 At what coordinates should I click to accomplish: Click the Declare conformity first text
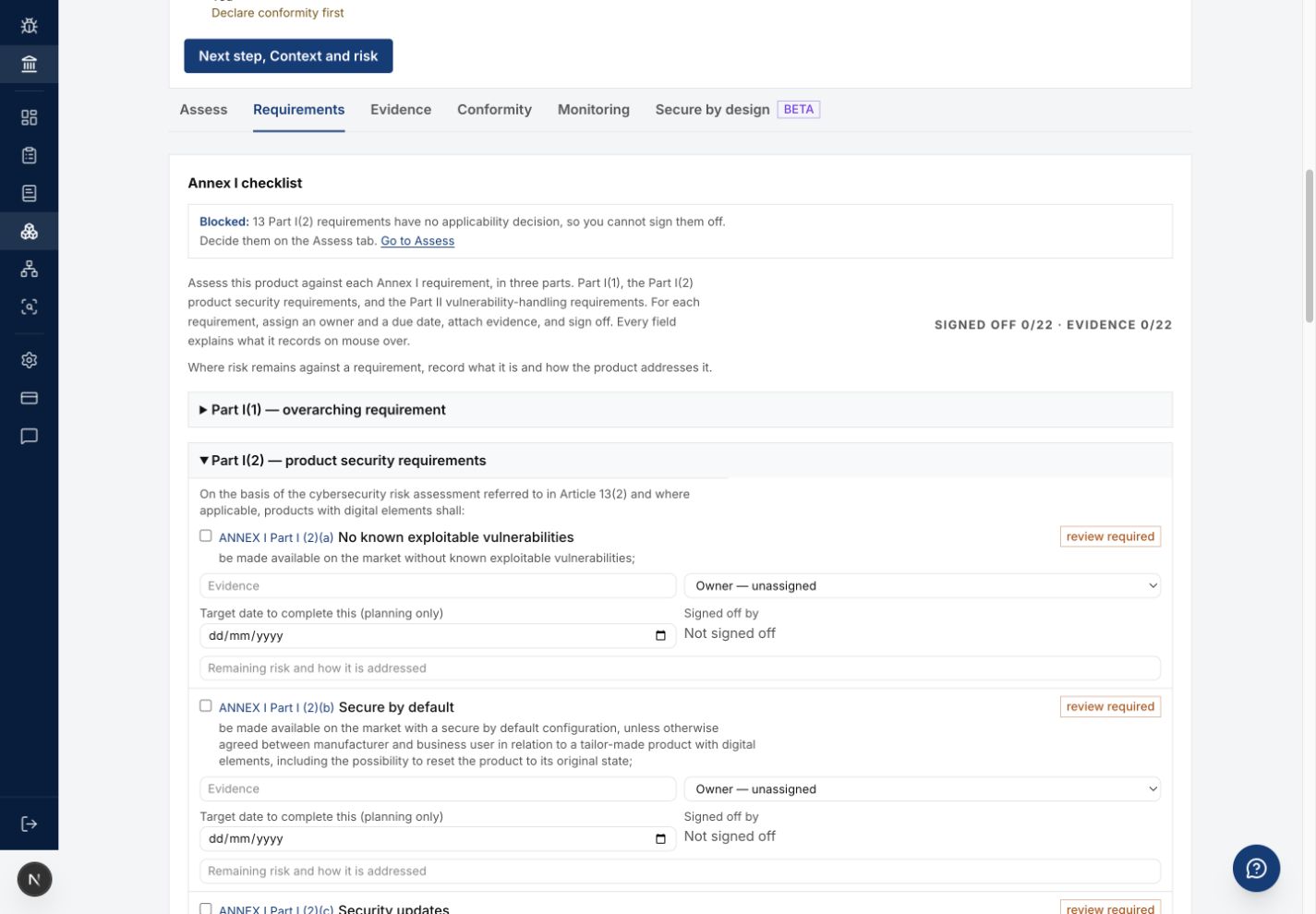pyautogui.click(x=277, y=13)
